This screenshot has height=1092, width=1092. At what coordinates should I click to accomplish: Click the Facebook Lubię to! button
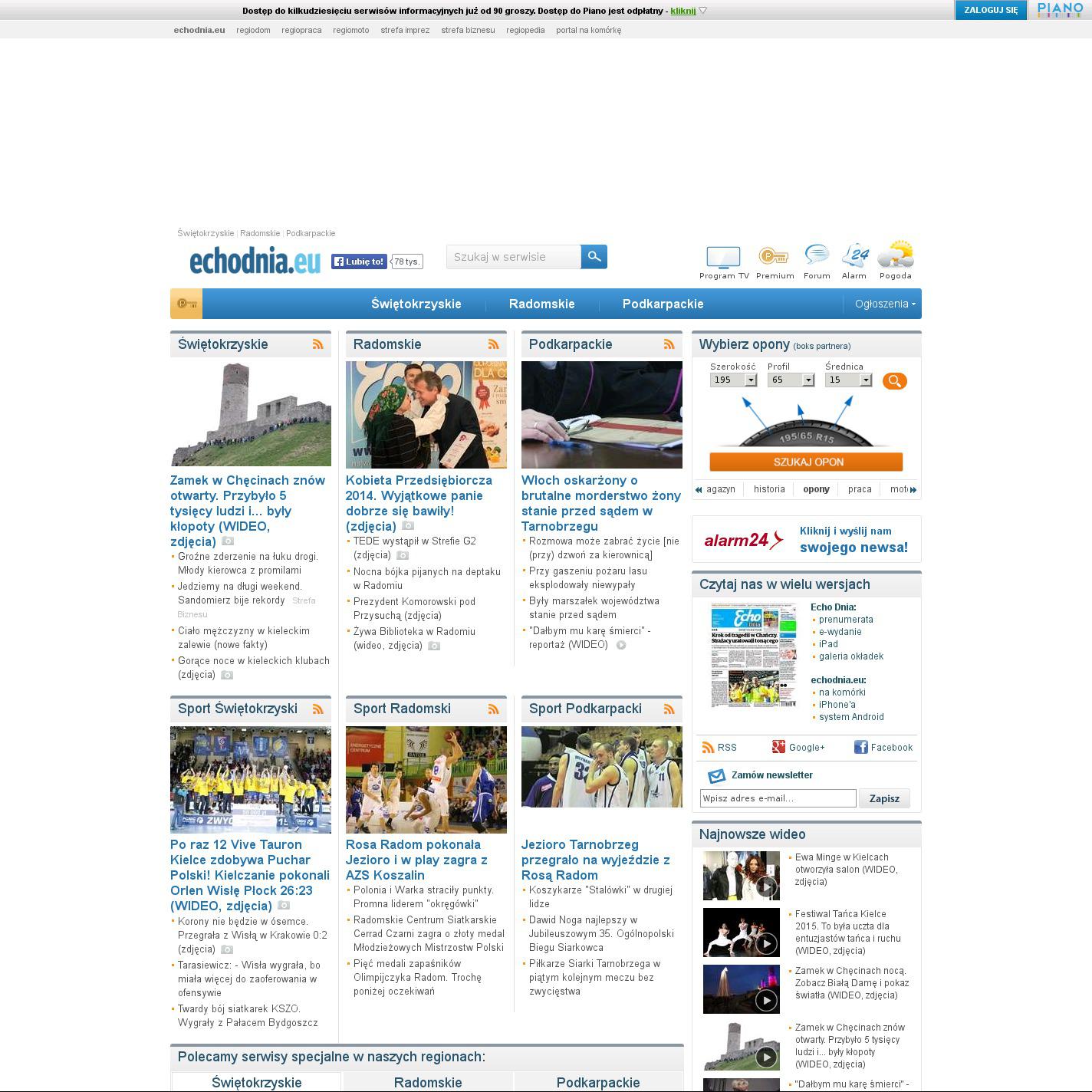coord(359,261)
